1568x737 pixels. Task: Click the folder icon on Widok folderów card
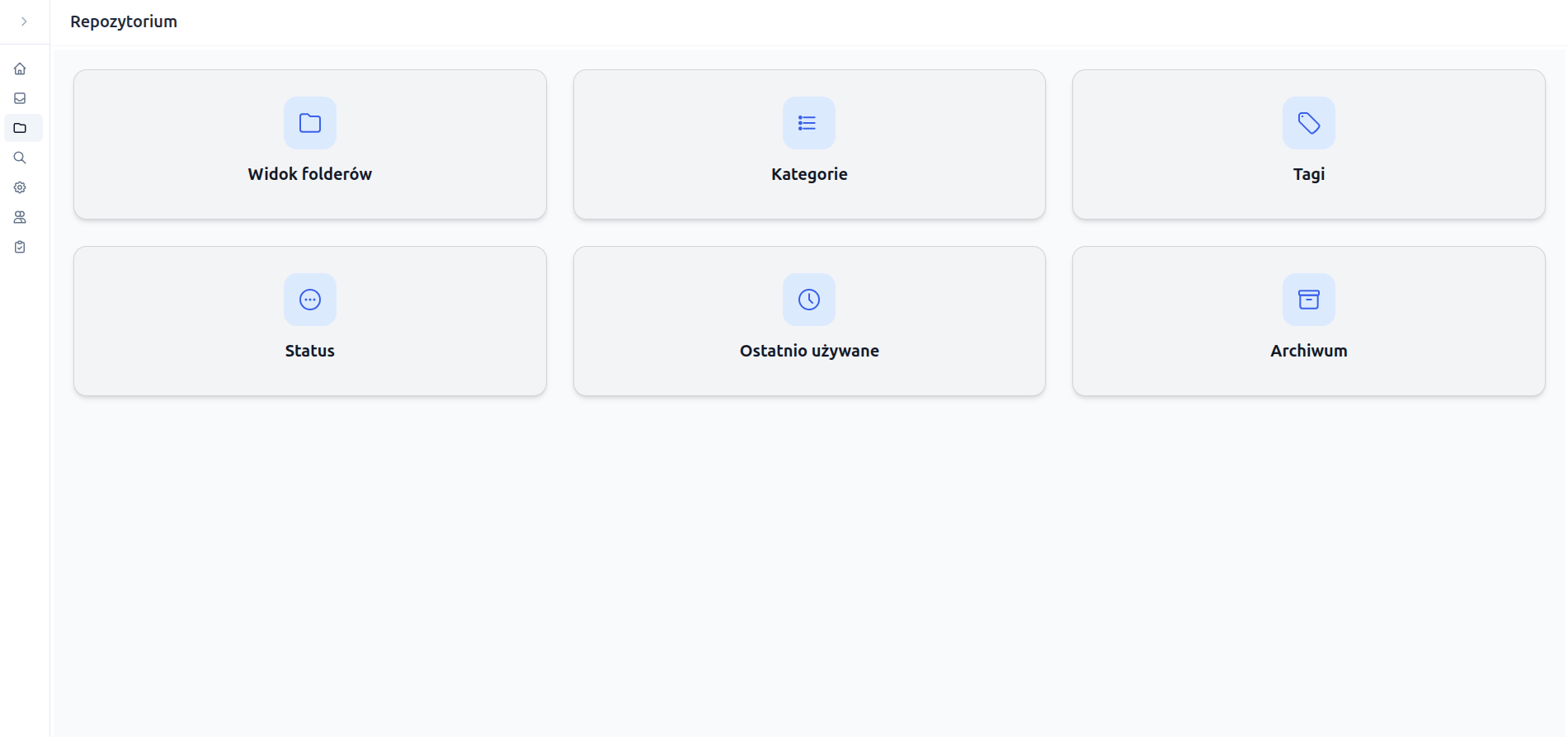pyautogui.click(x=310, y=123)
